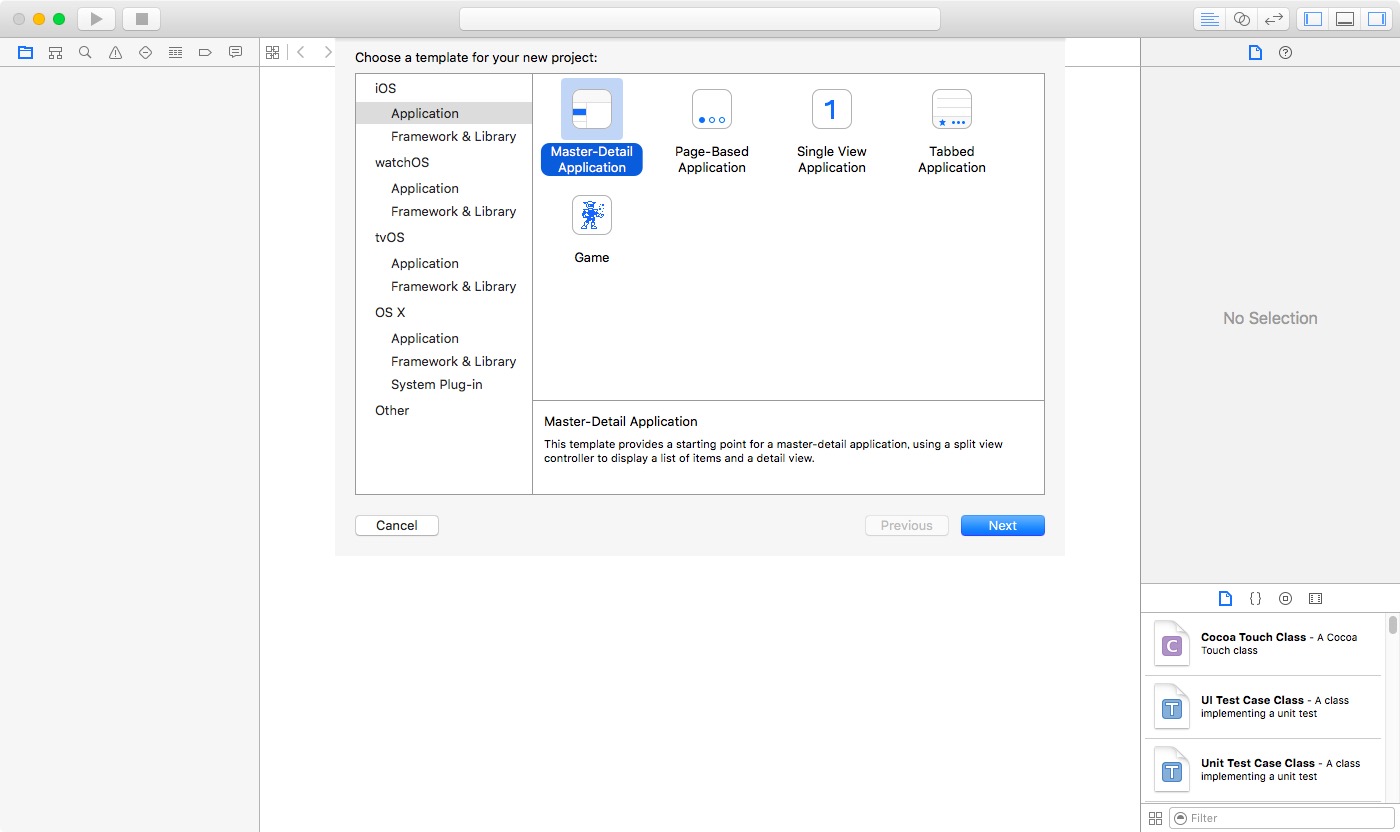Open the Debug navigator icon
The width and height of the screenshot is (1400, 832).
175,52
